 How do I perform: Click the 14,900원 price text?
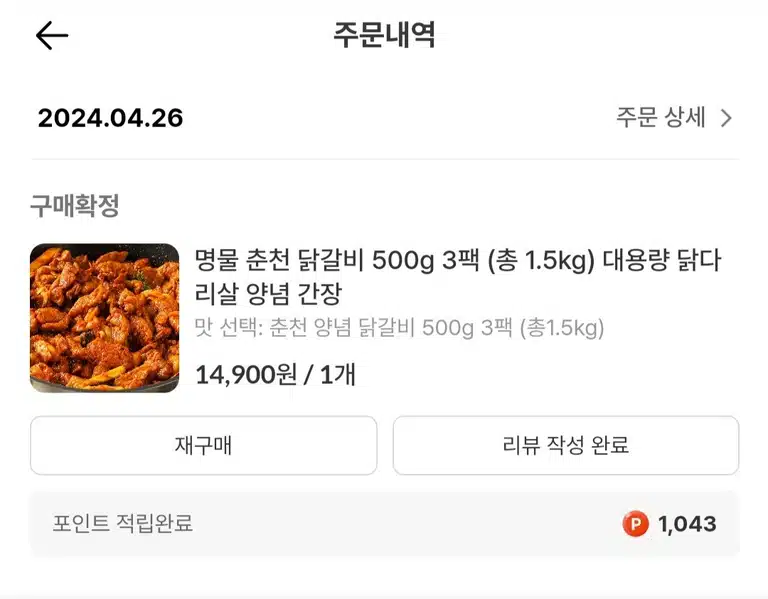tap(246, 375)
